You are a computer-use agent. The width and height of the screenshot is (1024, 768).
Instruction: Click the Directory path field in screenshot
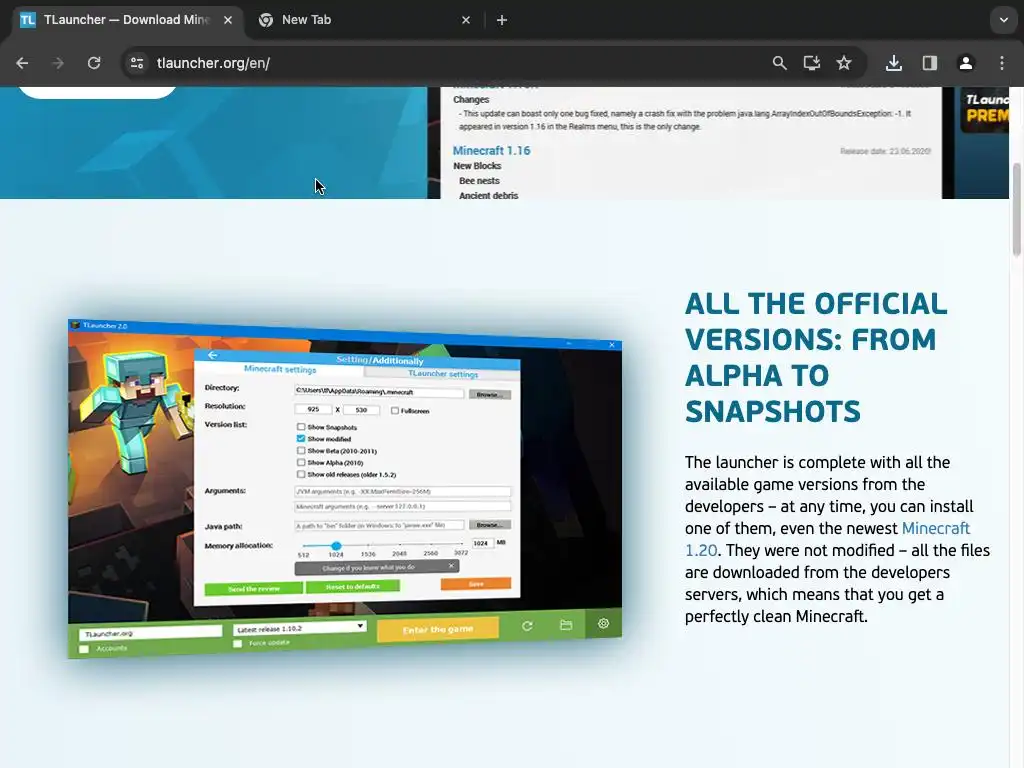[379, 392]
